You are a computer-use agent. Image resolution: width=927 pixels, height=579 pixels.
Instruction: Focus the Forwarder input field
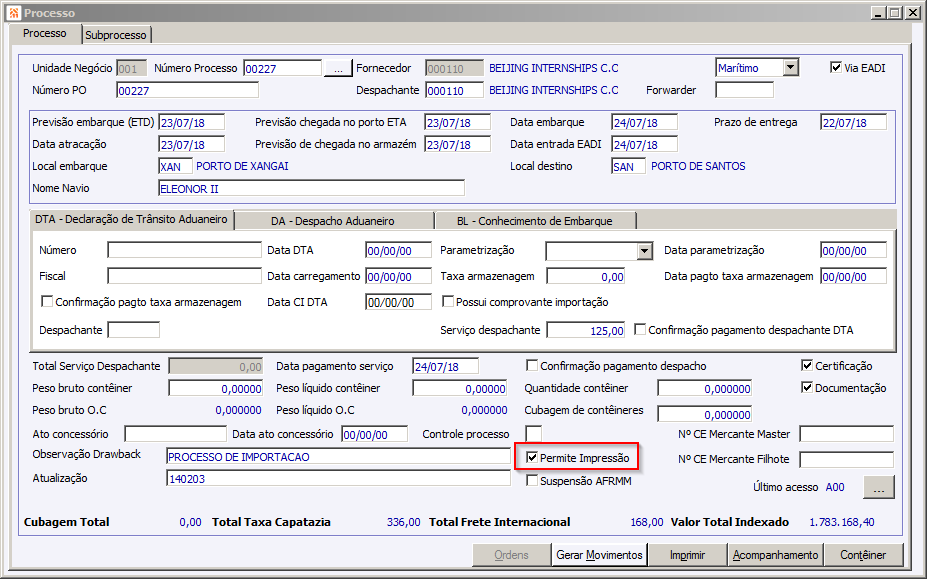pyautogui.click(x=744, y=90)
